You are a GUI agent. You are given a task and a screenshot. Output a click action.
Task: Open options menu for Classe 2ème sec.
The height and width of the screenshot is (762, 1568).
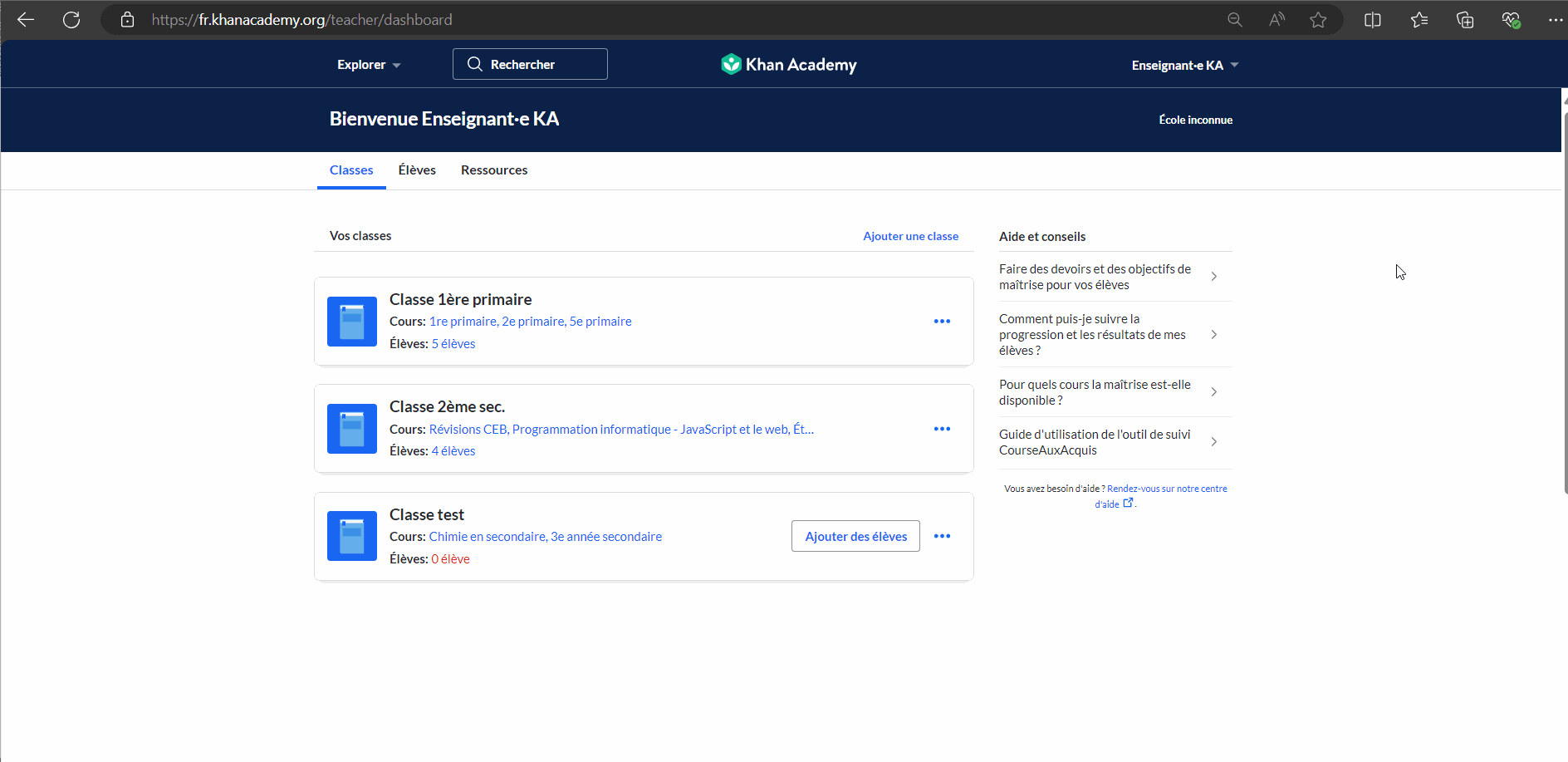click(x=942, y=429)
